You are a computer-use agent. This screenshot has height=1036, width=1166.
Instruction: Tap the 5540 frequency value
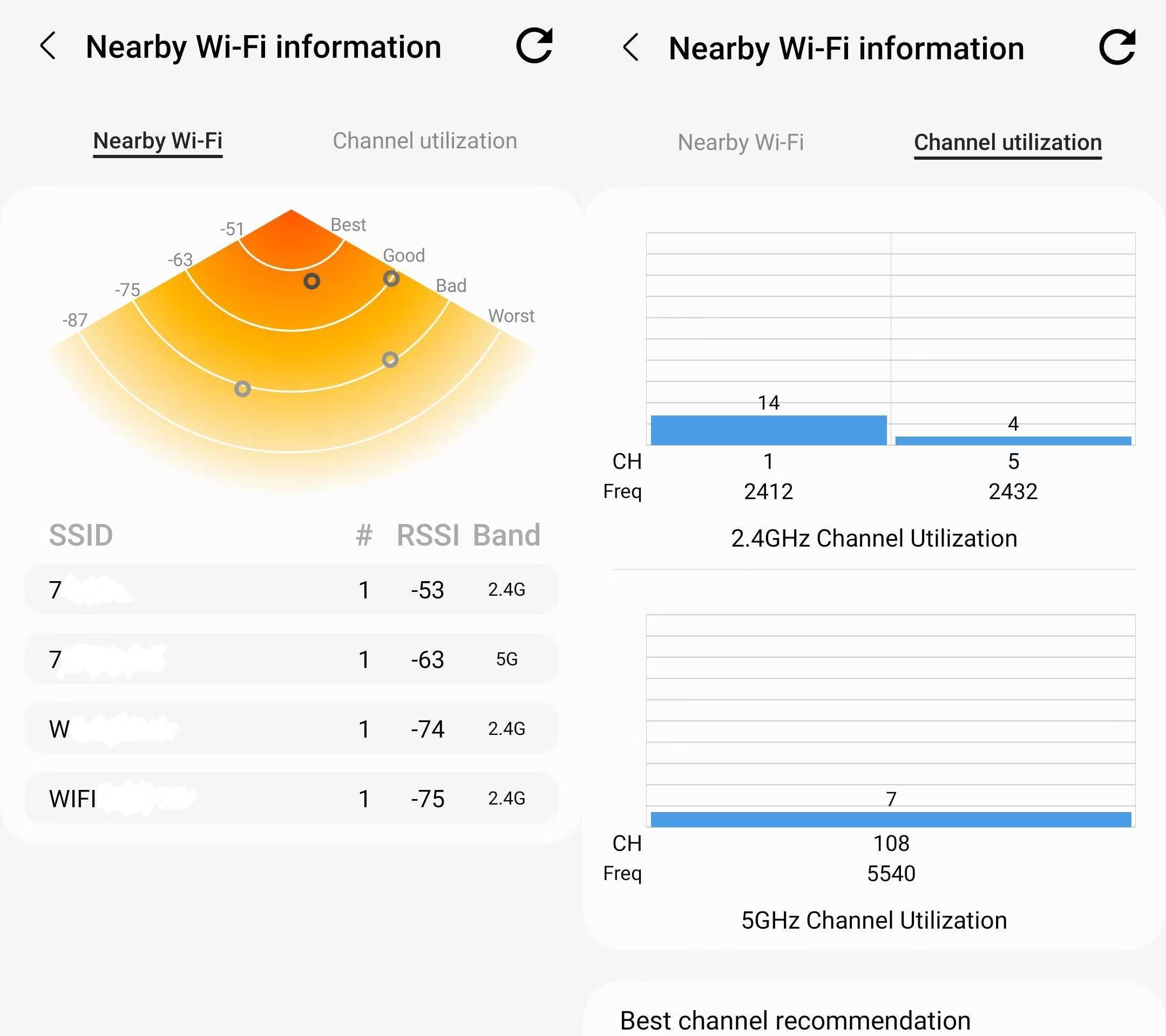tap(891, 874)
